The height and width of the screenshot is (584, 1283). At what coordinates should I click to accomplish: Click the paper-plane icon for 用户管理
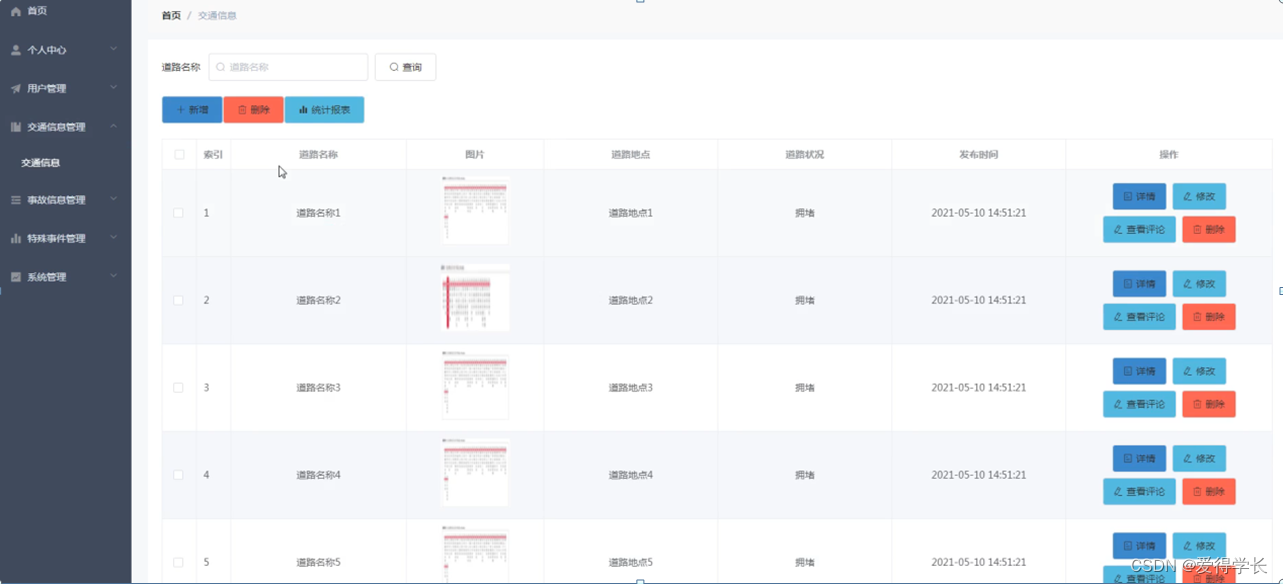(x=16, y=88)
